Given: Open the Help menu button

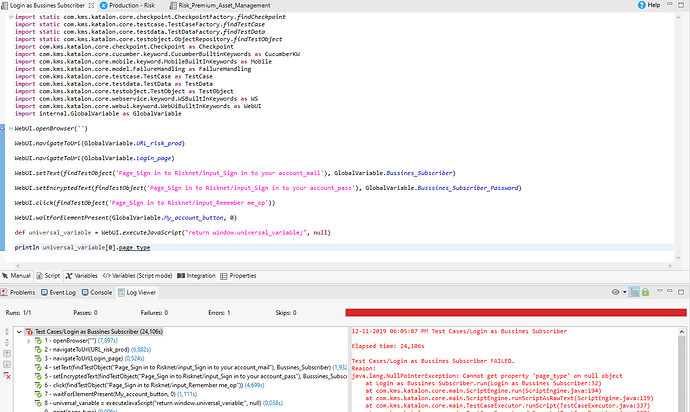Looking at the screenshot, I should [649, 5].
